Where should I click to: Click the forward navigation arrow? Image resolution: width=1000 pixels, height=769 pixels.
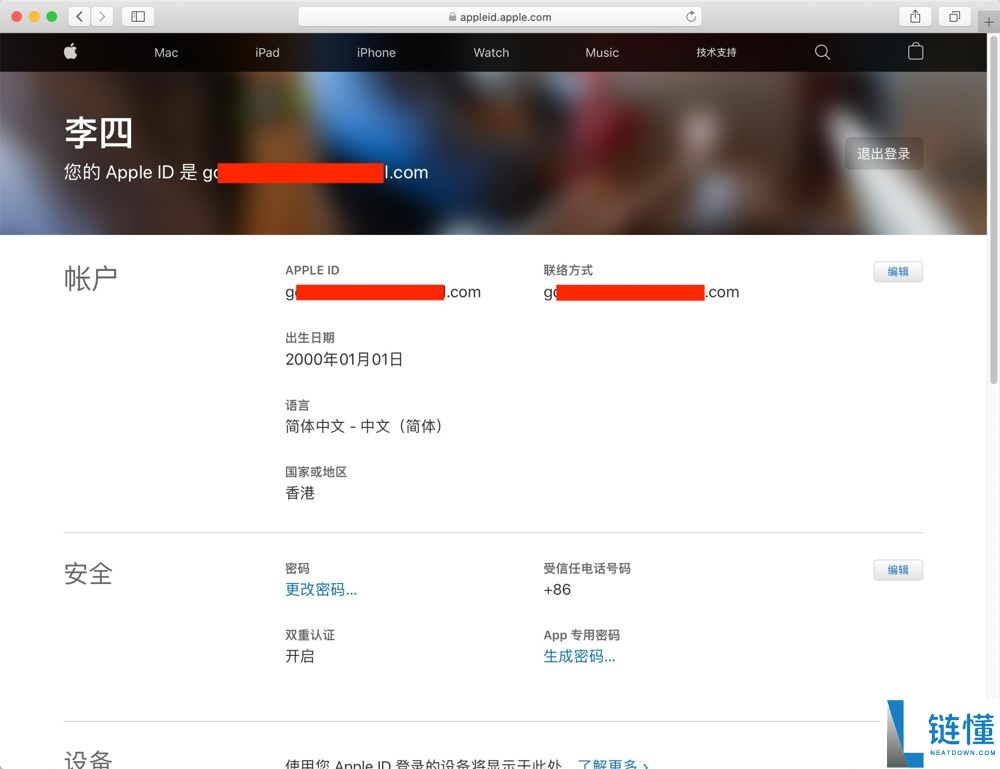pos(101,16)
